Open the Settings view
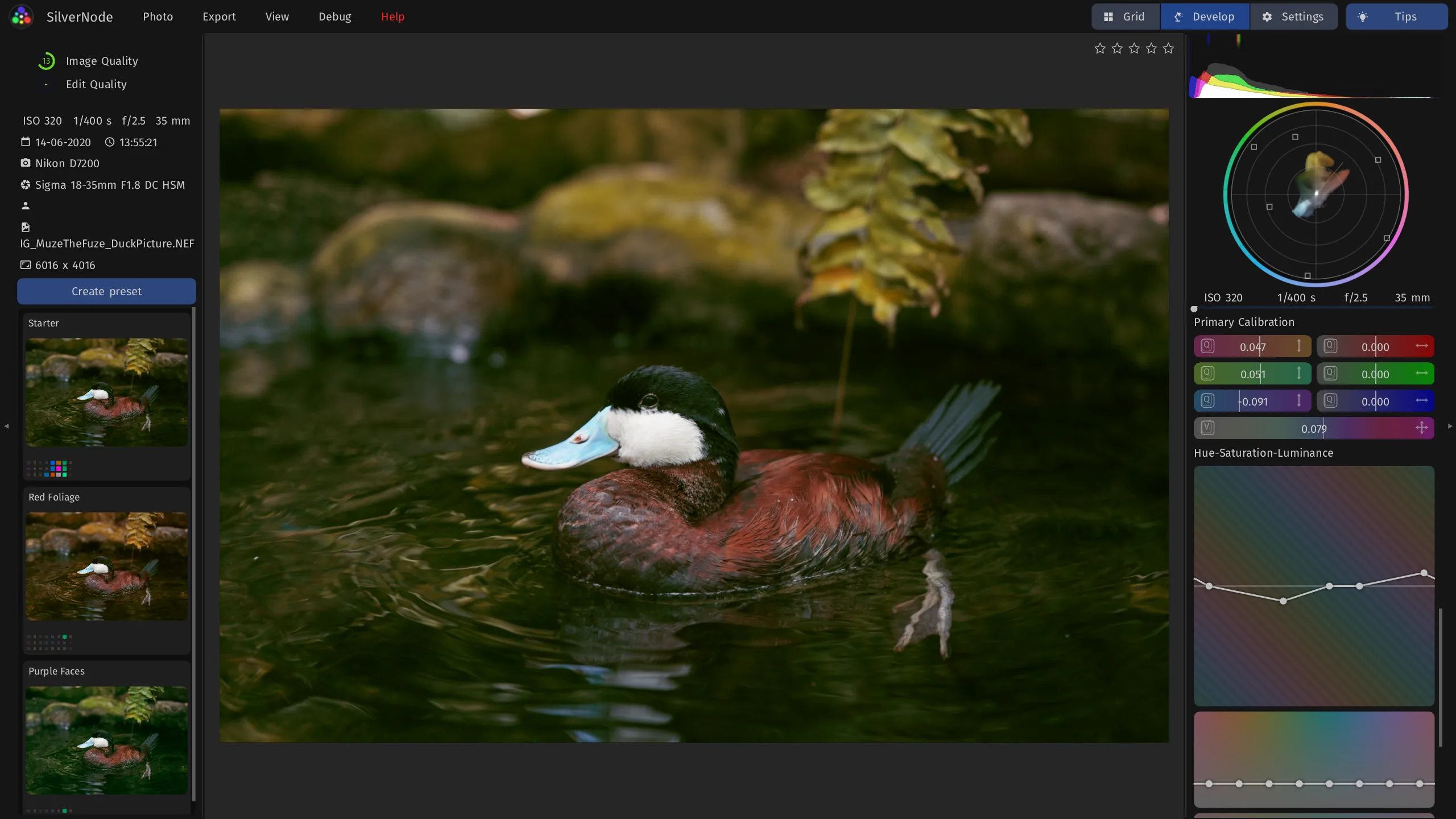 pos(1294,16)
